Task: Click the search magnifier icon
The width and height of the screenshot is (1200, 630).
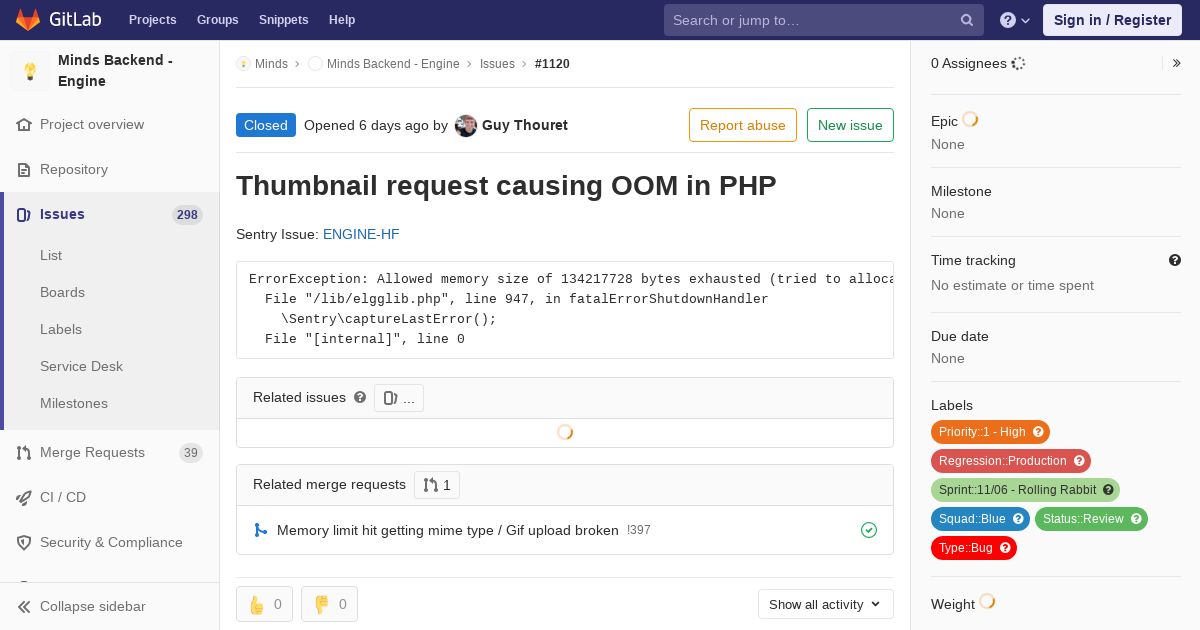Action: pyautogui.click(x=967, y=20)
